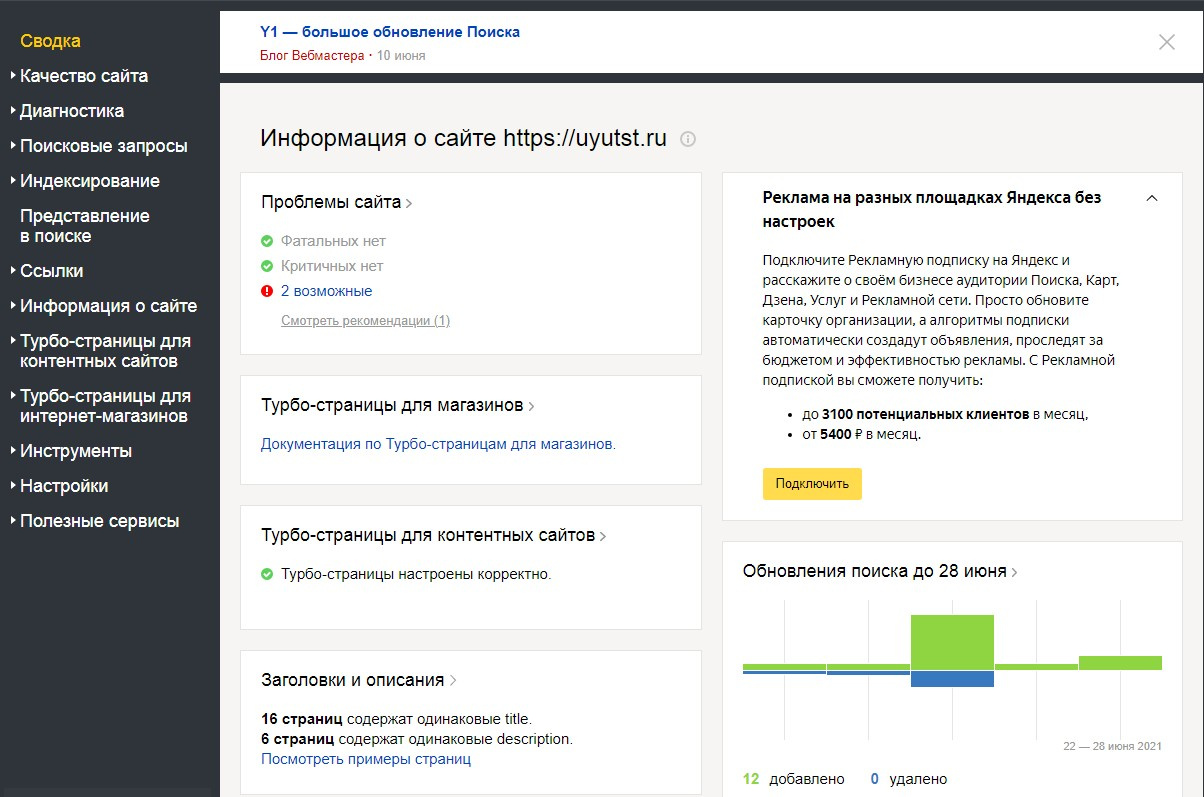The height and width of the screenshot is (797, 1204).
Task: Open Представление в поиске sidebar item
Action: point(85,226)
